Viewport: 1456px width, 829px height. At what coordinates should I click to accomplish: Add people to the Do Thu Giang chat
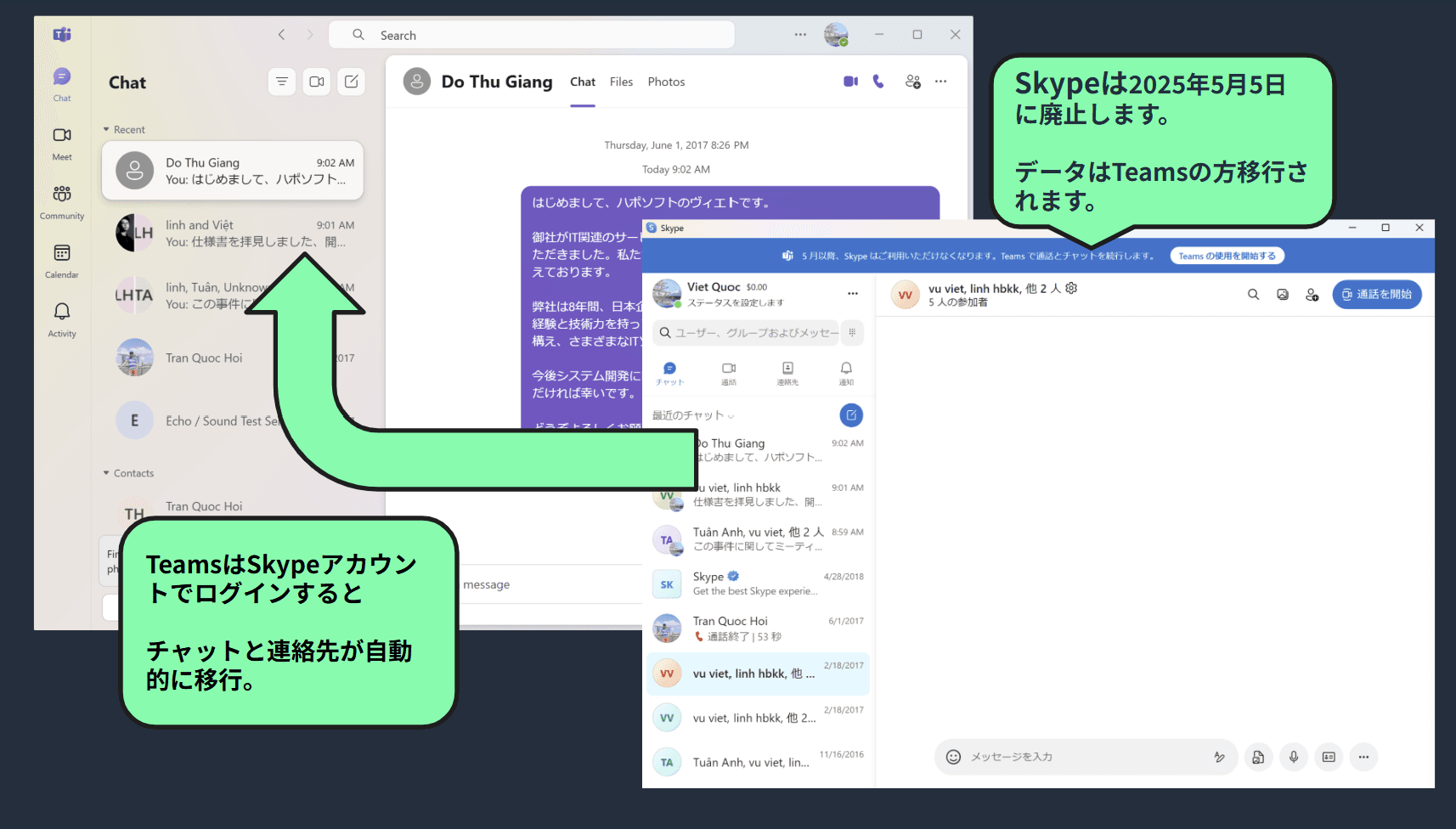tap(913, 82)
